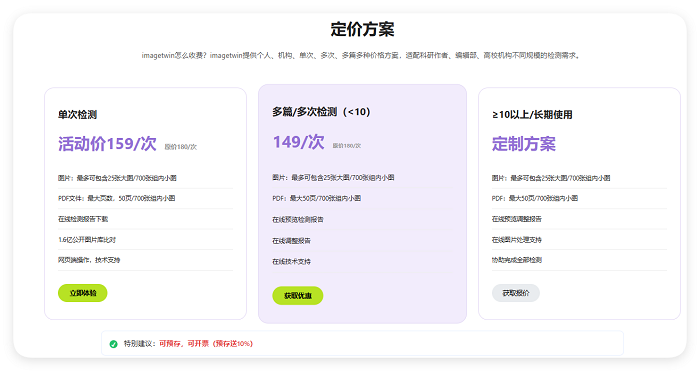Click 协助完成全部检测 feature text
This screenshot has height=371, width=700.
[x=517, y=260]
